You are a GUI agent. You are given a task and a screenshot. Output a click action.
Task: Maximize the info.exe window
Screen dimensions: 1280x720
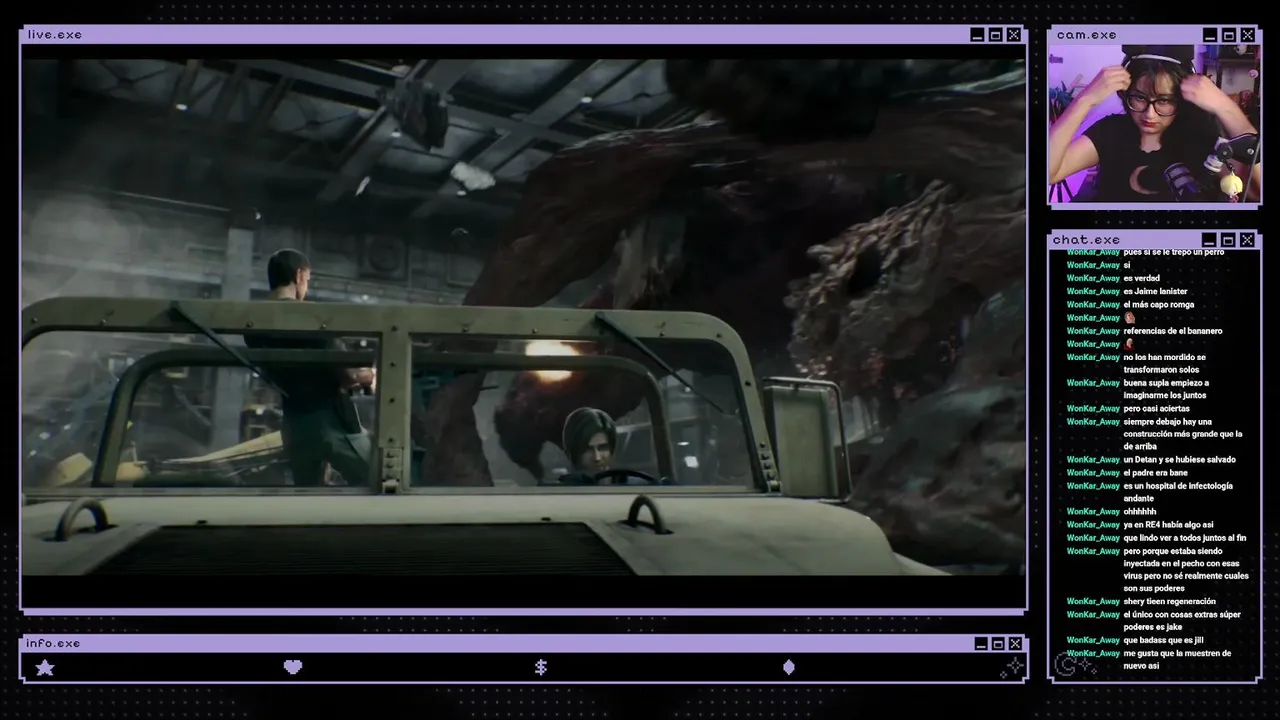click(x=998, y=644)
